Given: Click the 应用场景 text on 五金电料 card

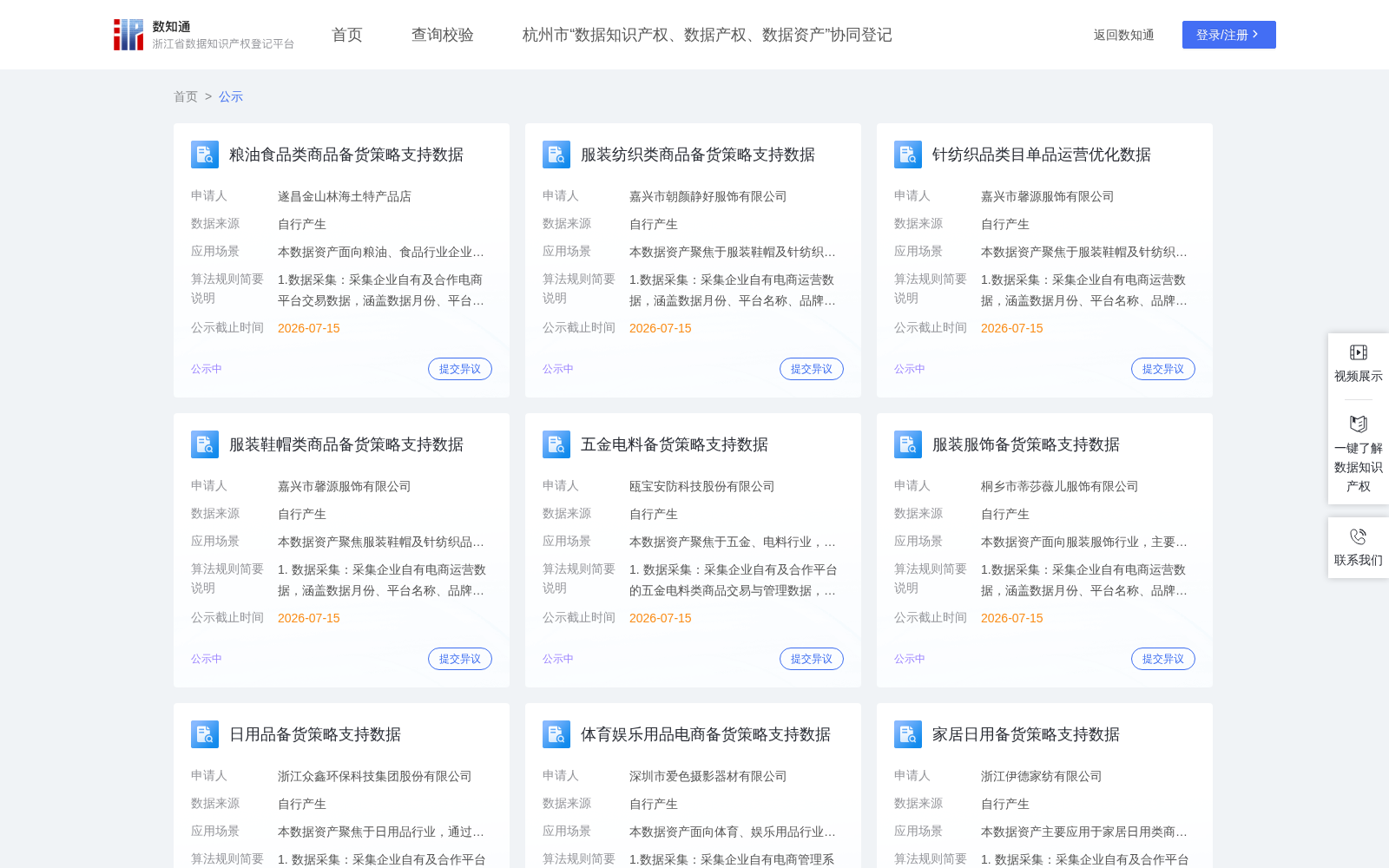Looking at the screenshot, I should (x=733, y=542).
